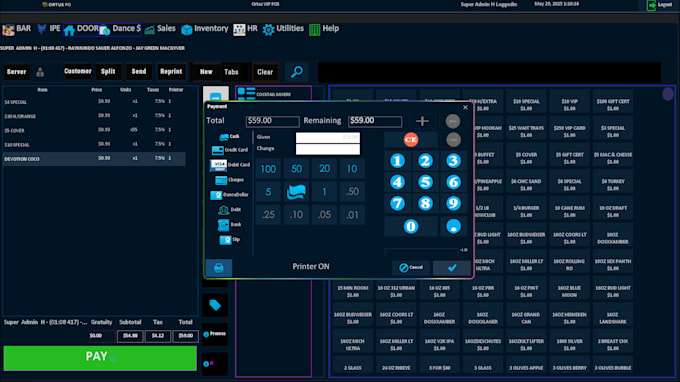
Task: Add a 50 dollar bill amount
Action: [x=296, y=169]
